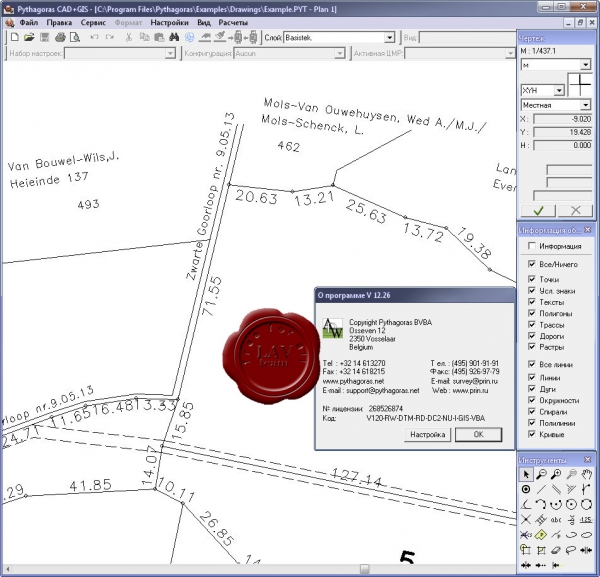Uncheck the Все линии checkbox
Screen dimensions: 600x577
[532, 364]
